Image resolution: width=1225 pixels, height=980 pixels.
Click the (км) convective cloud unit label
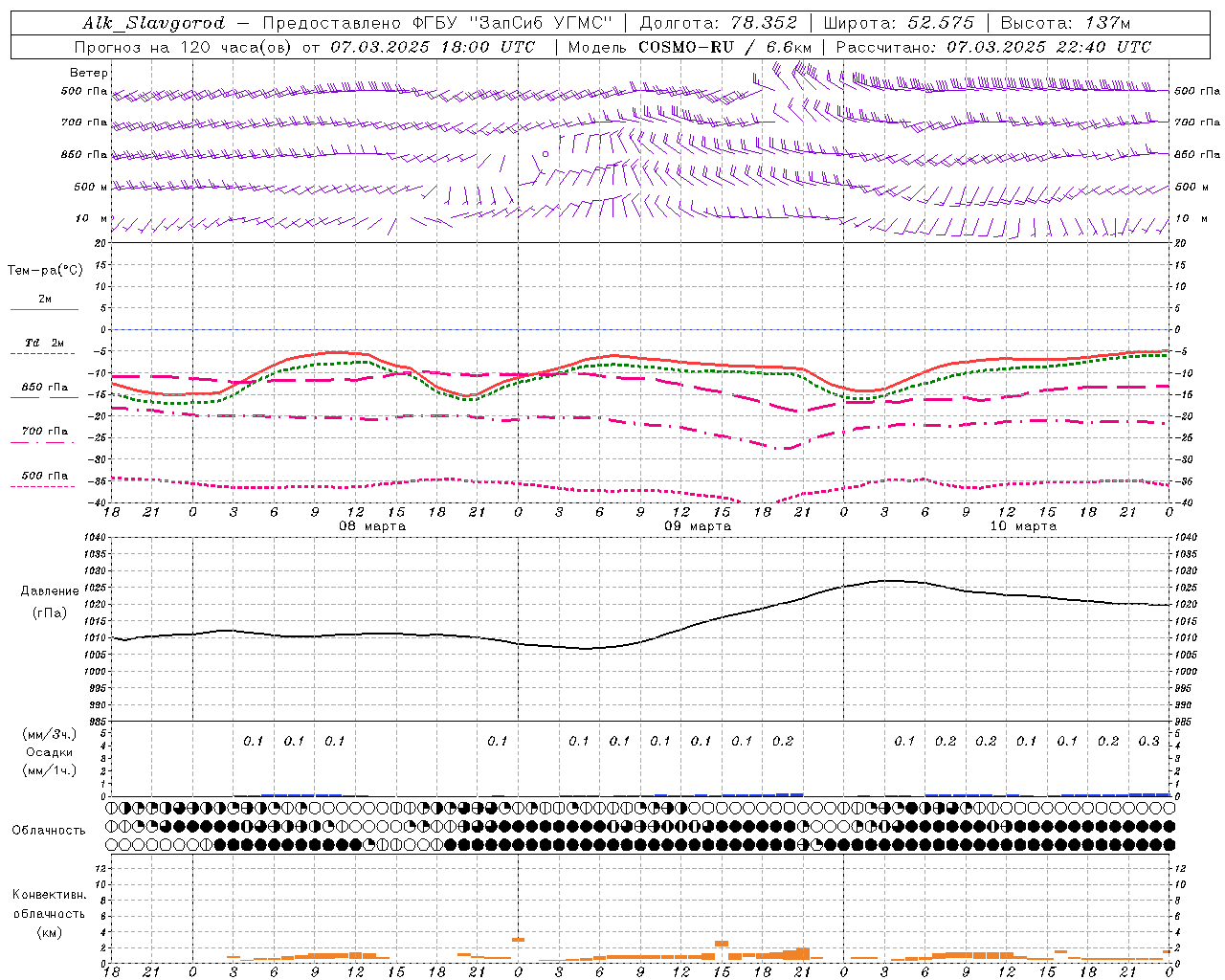pos(50,932)
